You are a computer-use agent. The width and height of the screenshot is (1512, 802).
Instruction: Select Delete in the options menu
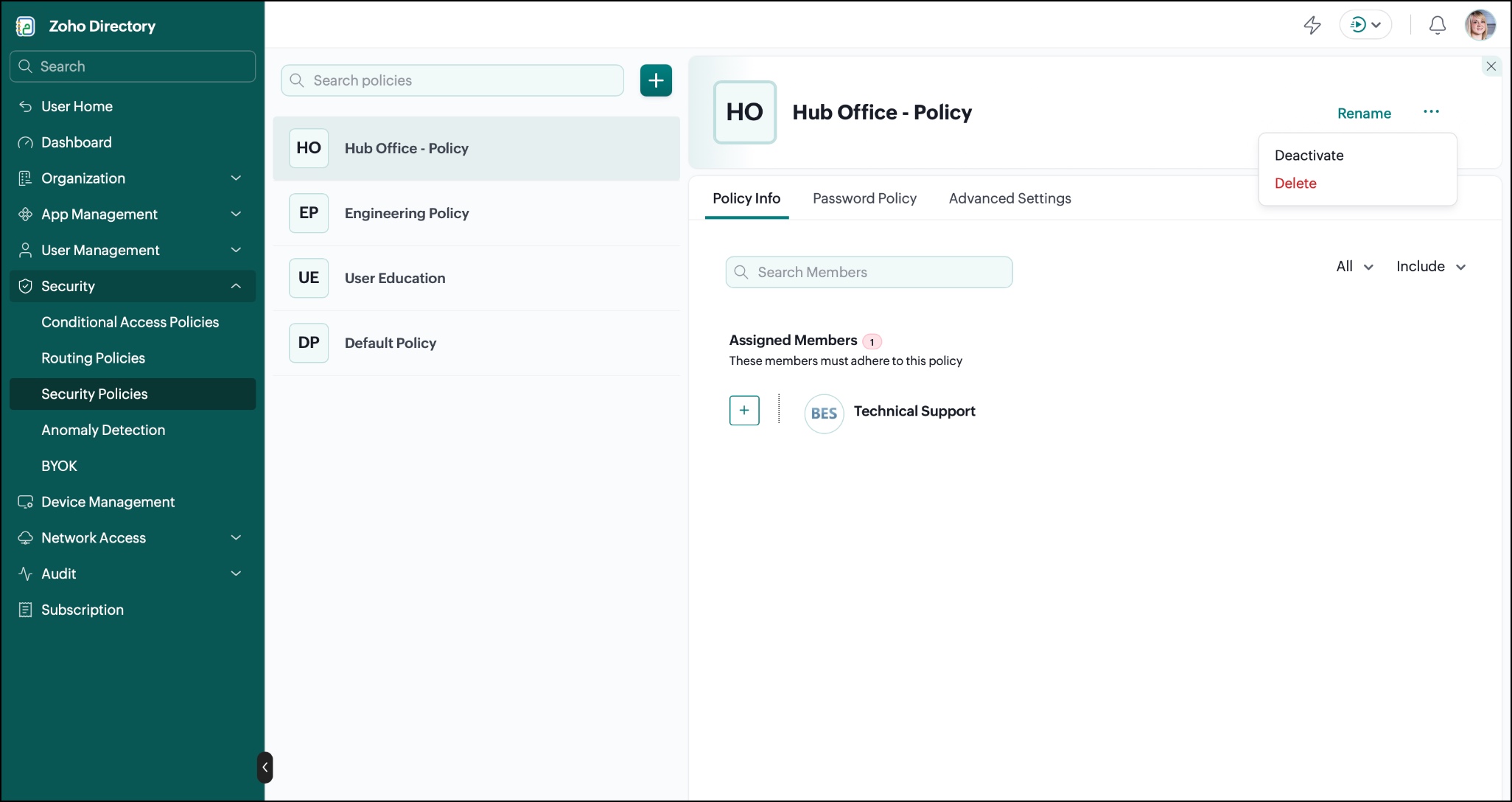tap(1295, 184)
